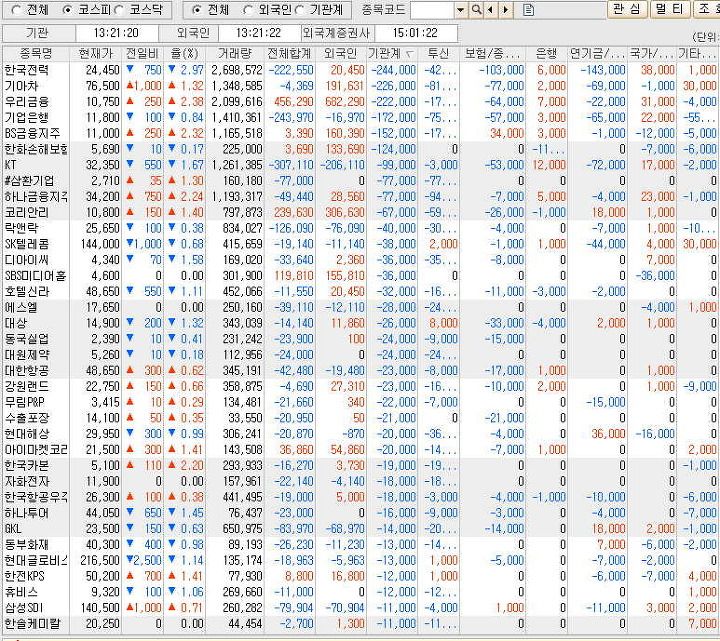Sort by the 연기금/... column header

click(x=597, y=53)
